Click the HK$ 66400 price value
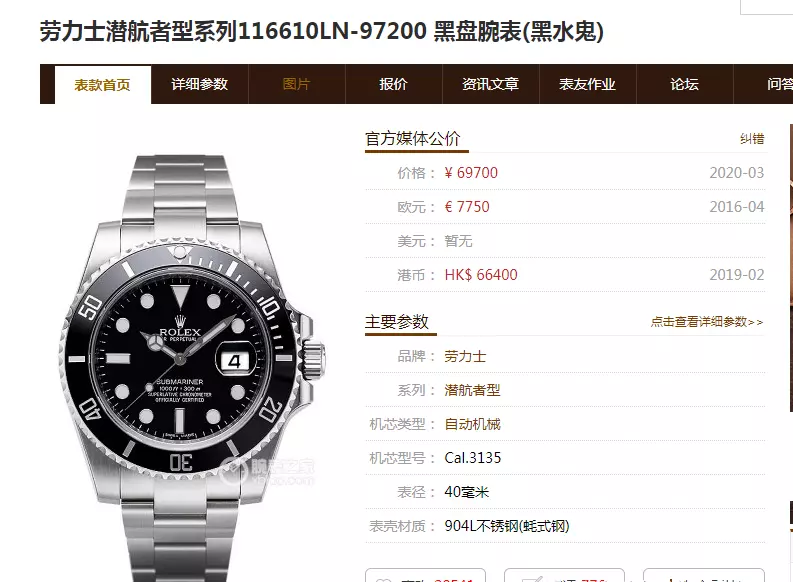793x582 pixels. 481,275
